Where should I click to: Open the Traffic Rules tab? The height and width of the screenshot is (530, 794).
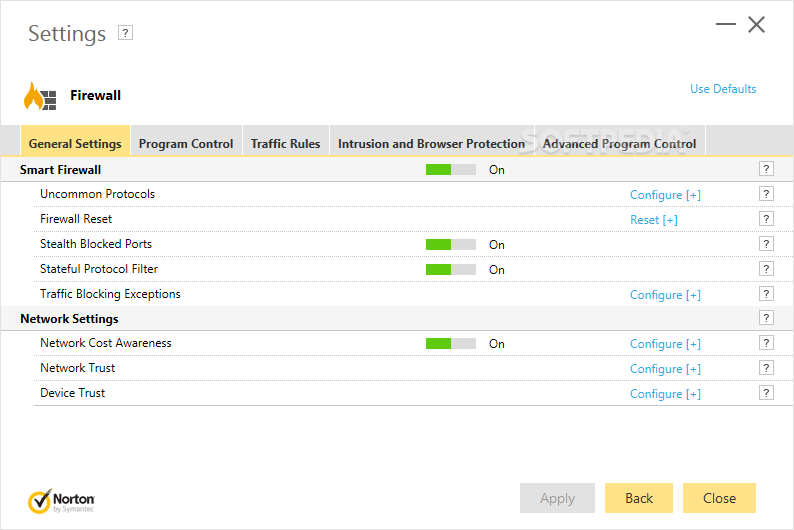pos(285,144)
